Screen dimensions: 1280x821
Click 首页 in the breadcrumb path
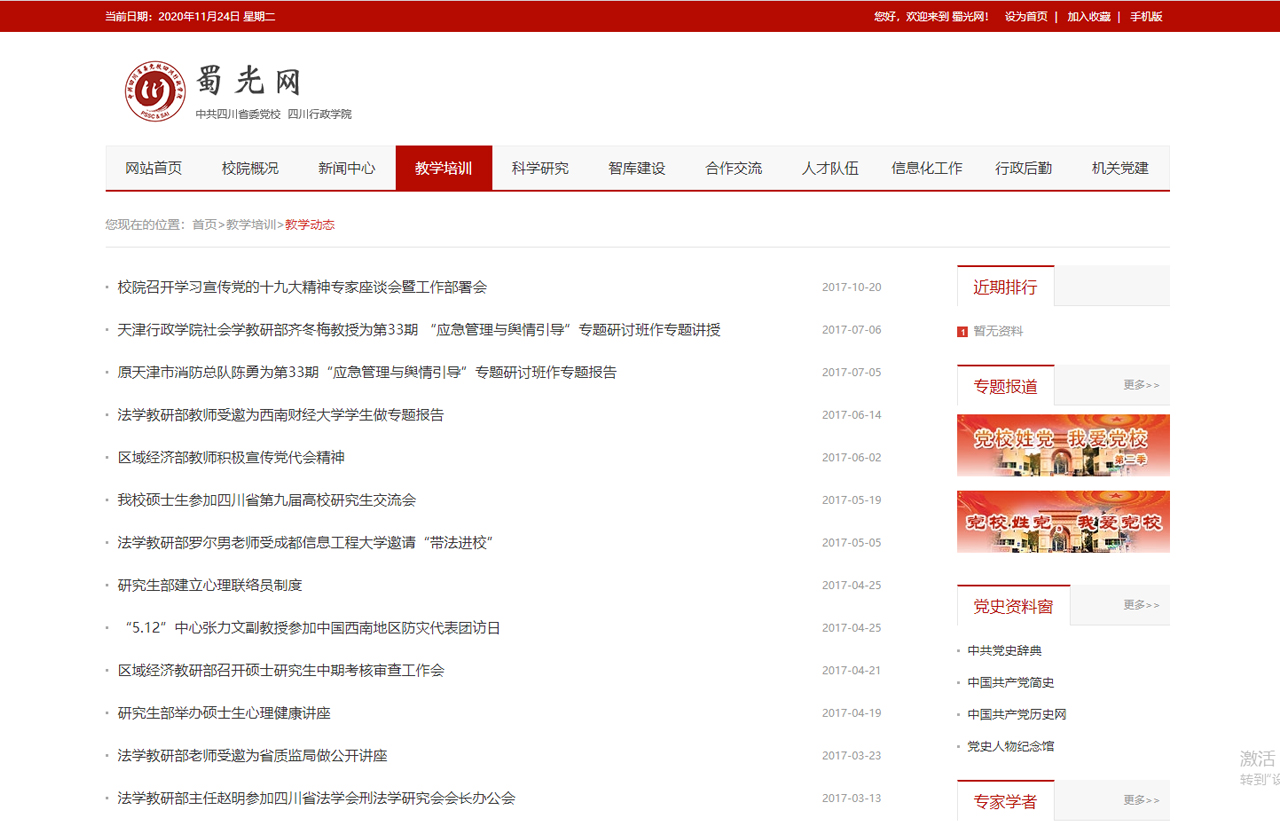(x=204, y=225)
